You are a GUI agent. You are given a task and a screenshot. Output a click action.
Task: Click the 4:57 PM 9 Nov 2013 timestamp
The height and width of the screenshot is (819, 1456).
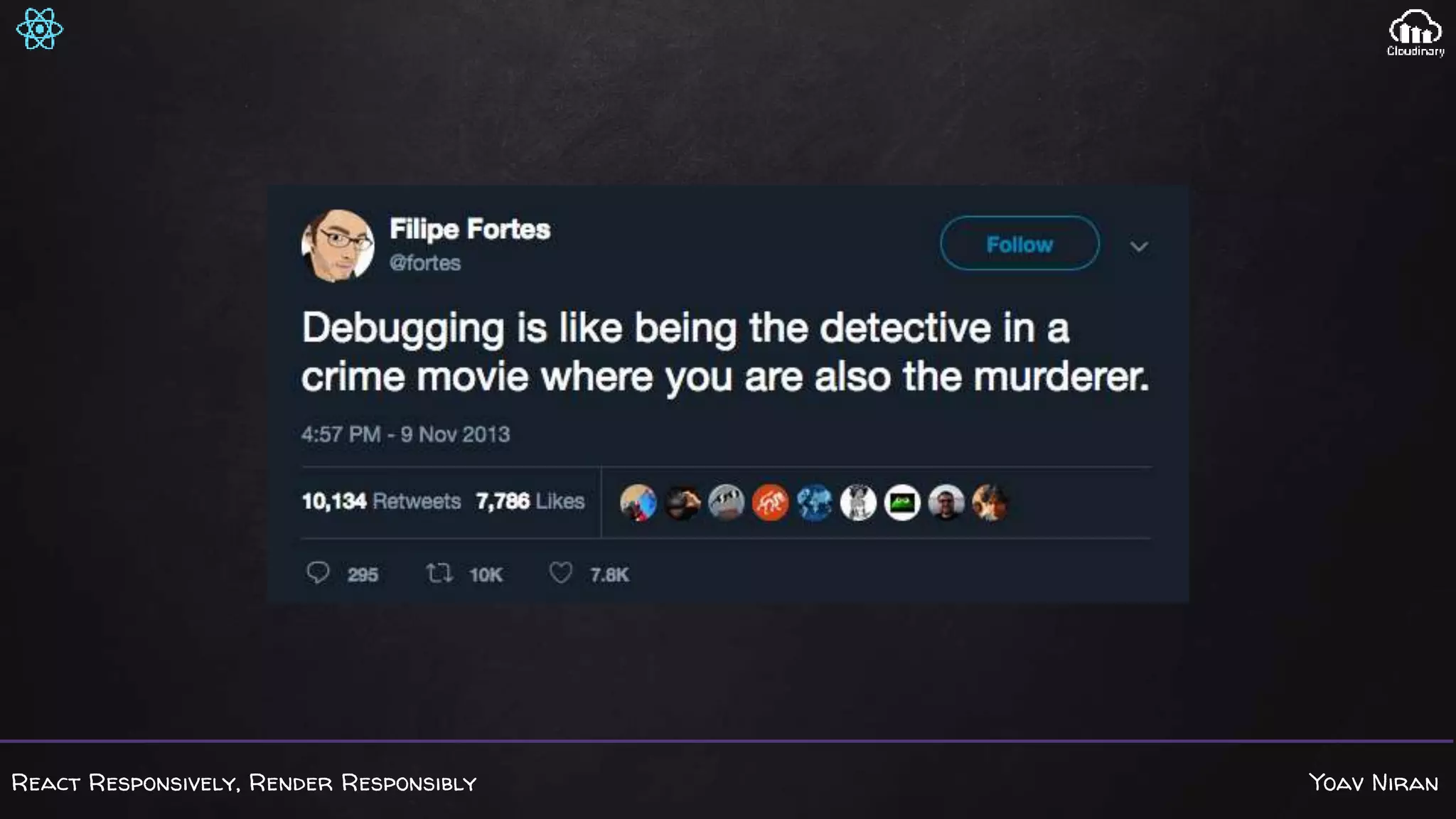click(405, 434)
